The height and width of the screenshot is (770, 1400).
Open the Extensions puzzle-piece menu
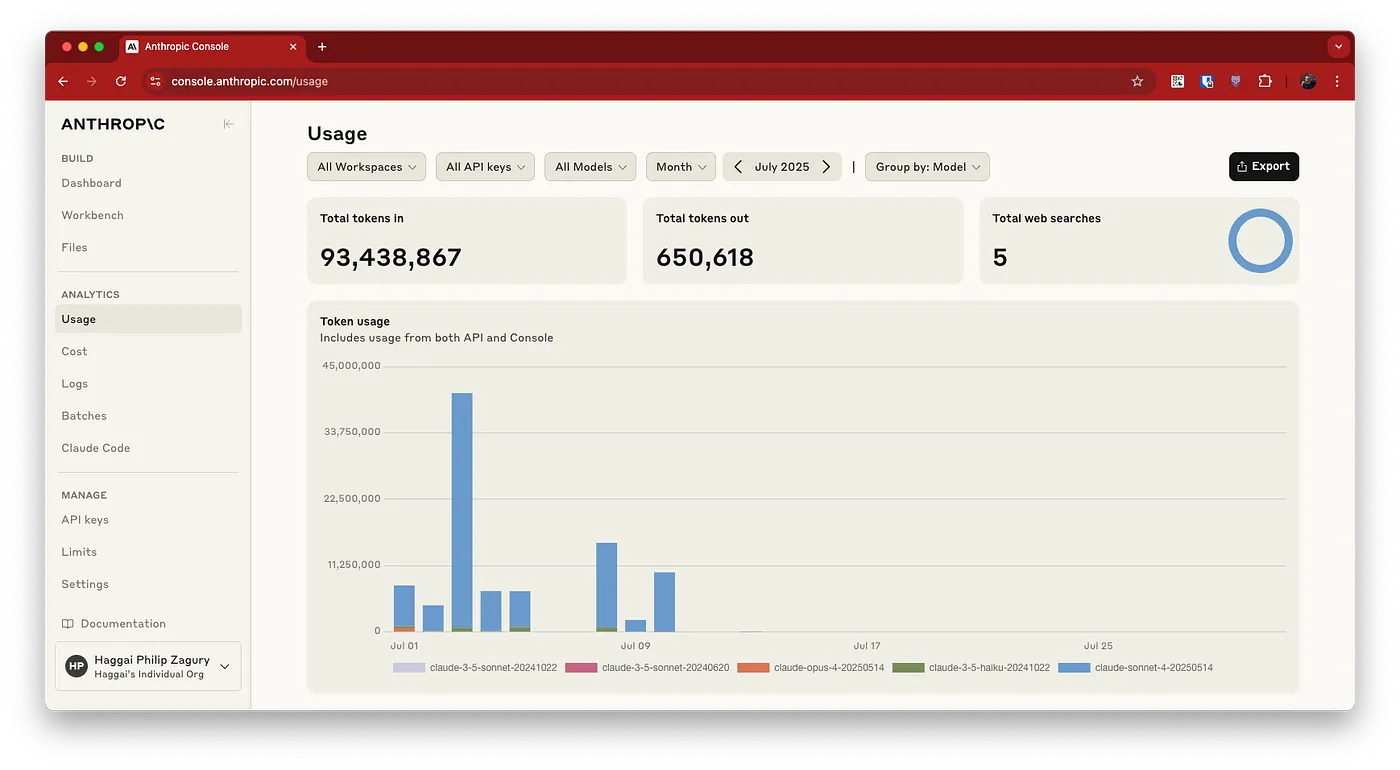1265,82
